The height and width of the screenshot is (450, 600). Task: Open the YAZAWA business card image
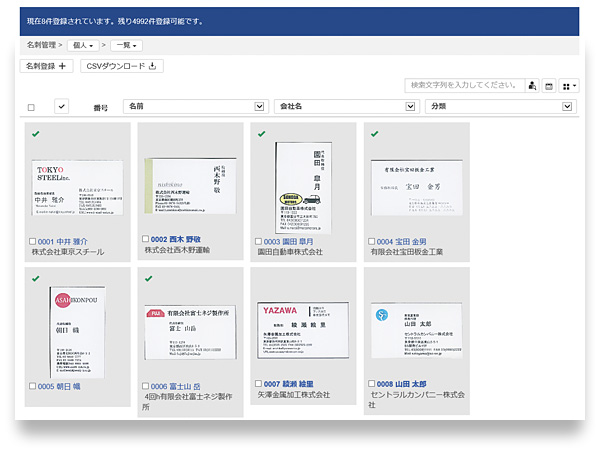tap(303, 330)
